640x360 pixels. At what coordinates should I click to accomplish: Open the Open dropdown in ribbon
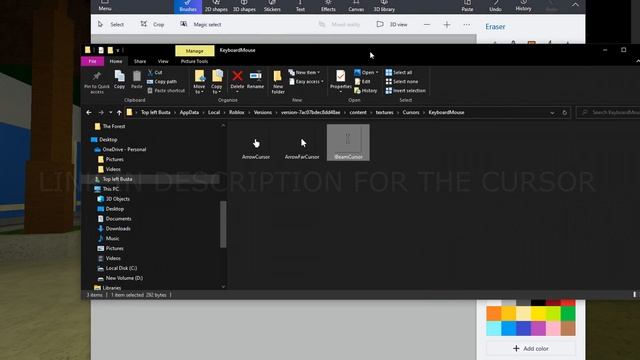tap(366, 72)
